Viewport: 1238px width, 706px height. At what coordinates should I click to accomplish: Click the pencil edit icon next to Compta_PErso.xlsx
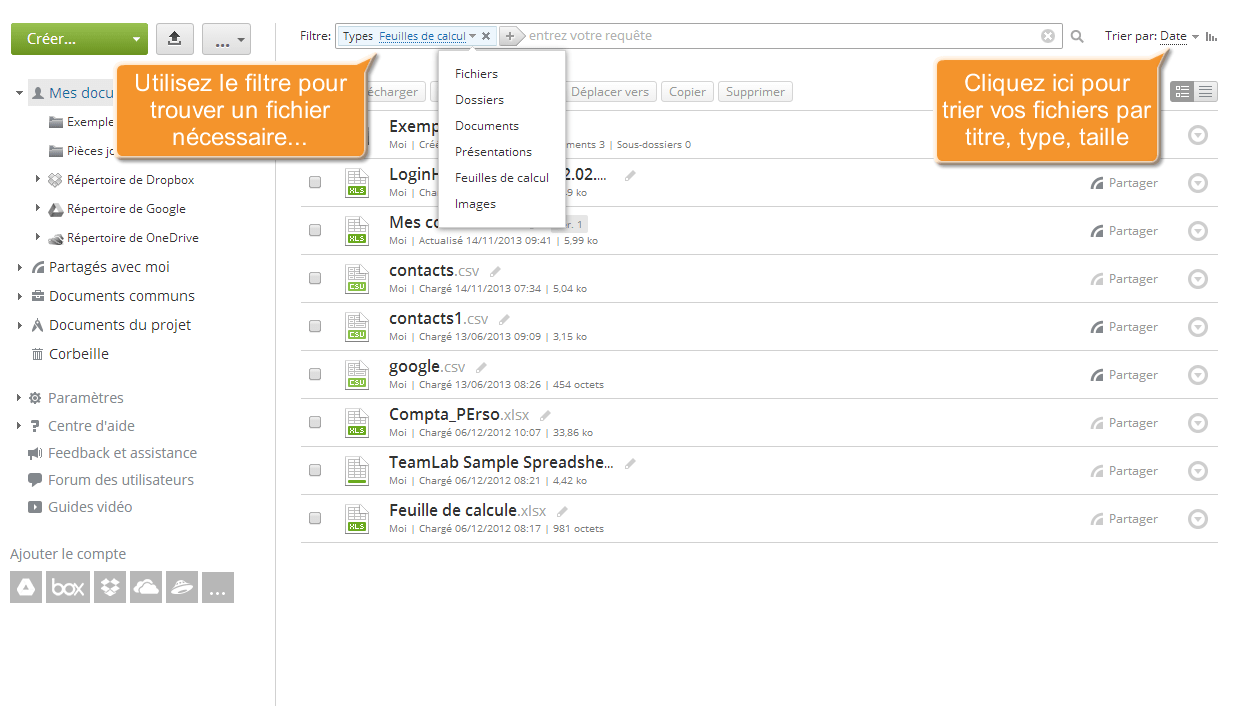545,416
